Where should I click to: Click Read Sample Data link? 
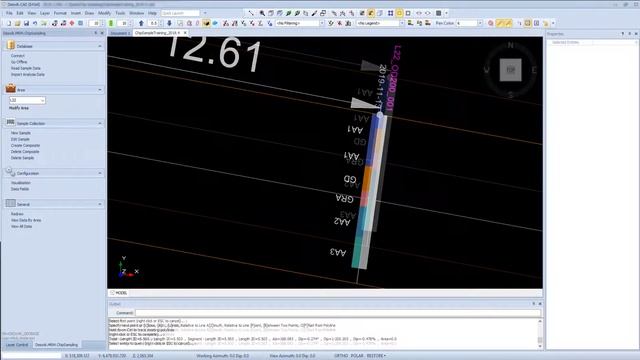click(x=26, y=68)
